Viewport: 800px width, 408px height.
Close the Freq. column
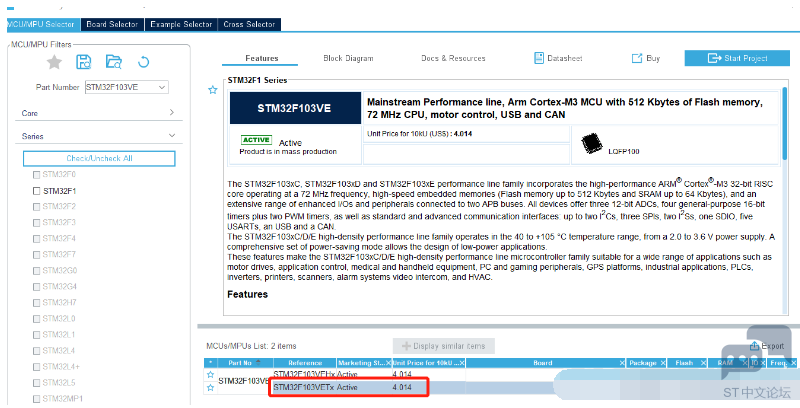tap(793, 363)
